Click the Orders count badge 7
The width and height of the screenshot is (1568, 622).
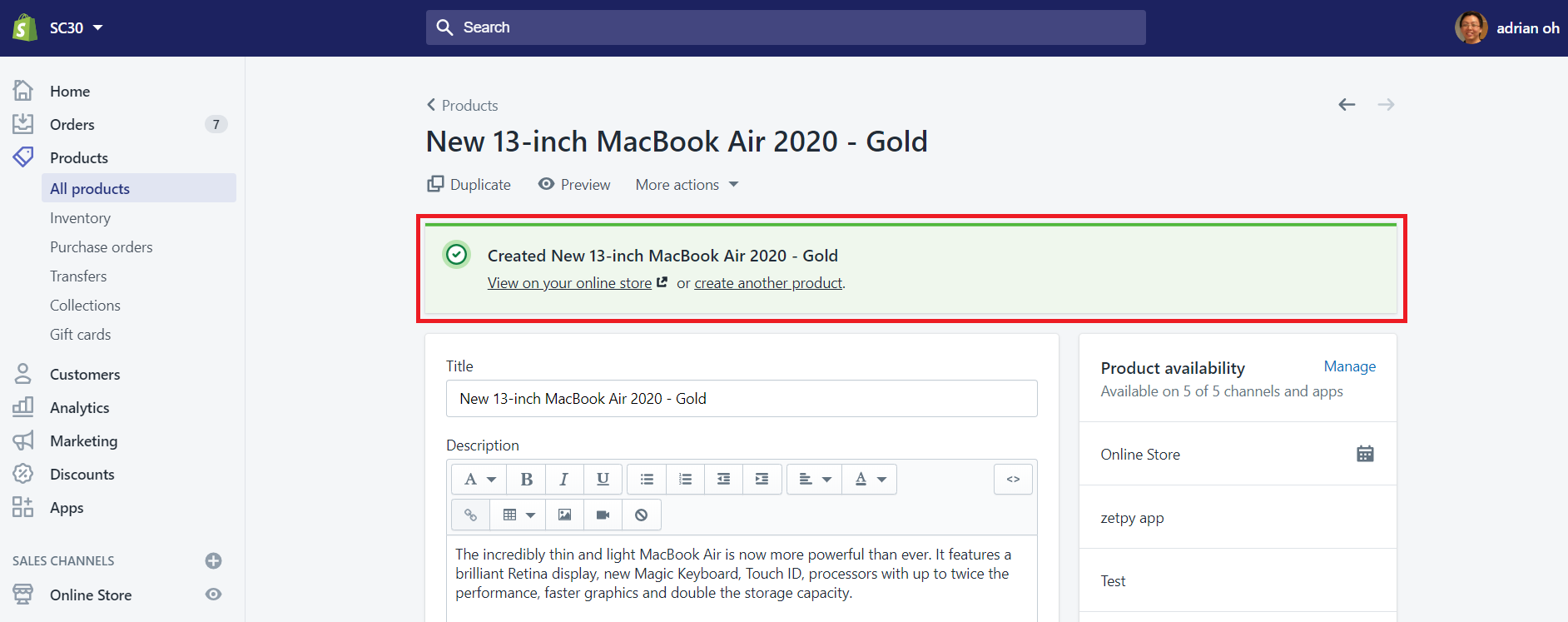click(x=216, y=124)
